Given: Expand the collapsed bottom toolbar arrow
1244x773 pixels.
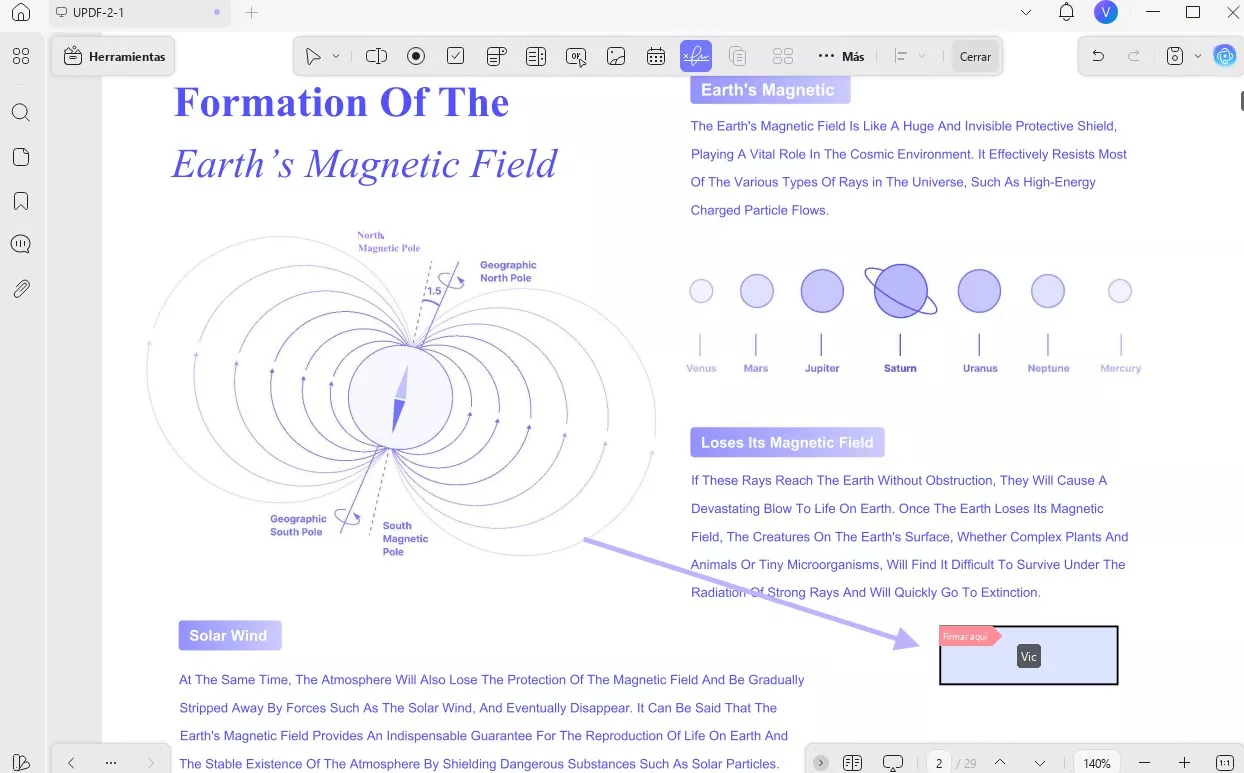Looking at the screenshot, I should point(820,763).
